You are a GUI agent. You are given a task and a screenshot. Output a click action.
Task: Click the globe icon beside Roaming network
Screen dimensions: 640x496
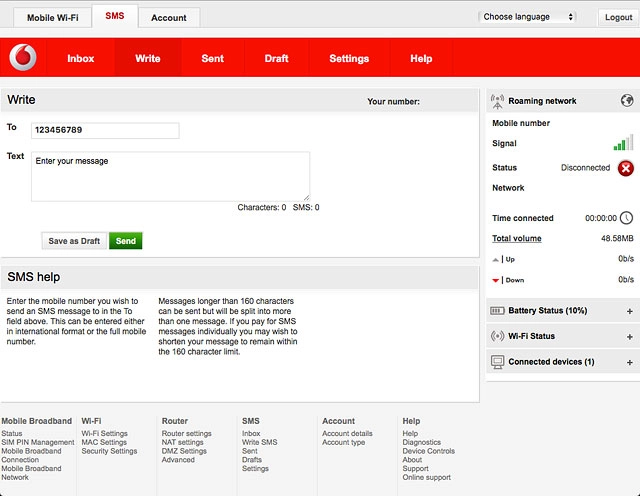[x=627, y=101]
